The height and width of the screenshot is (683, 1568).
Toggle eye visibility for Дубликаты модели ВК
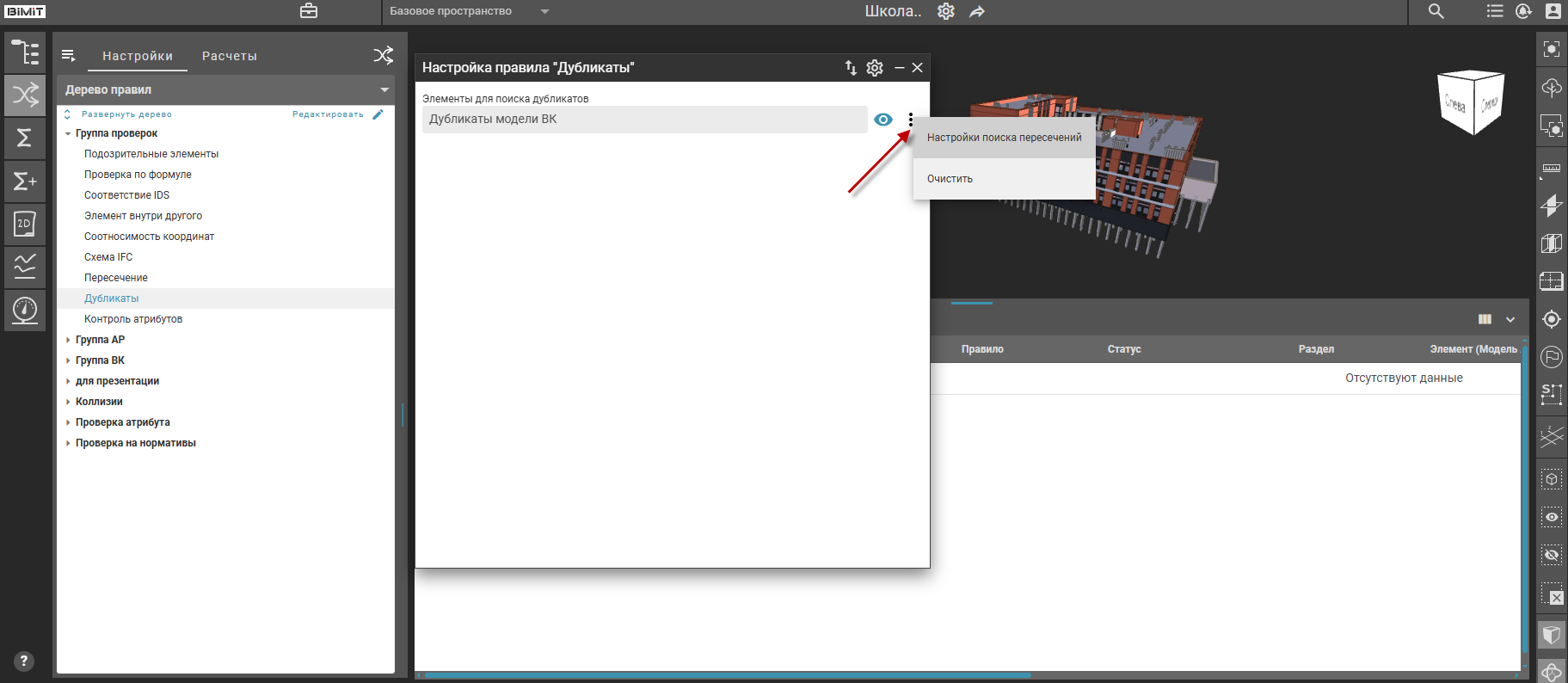click(x=883, y=120)
